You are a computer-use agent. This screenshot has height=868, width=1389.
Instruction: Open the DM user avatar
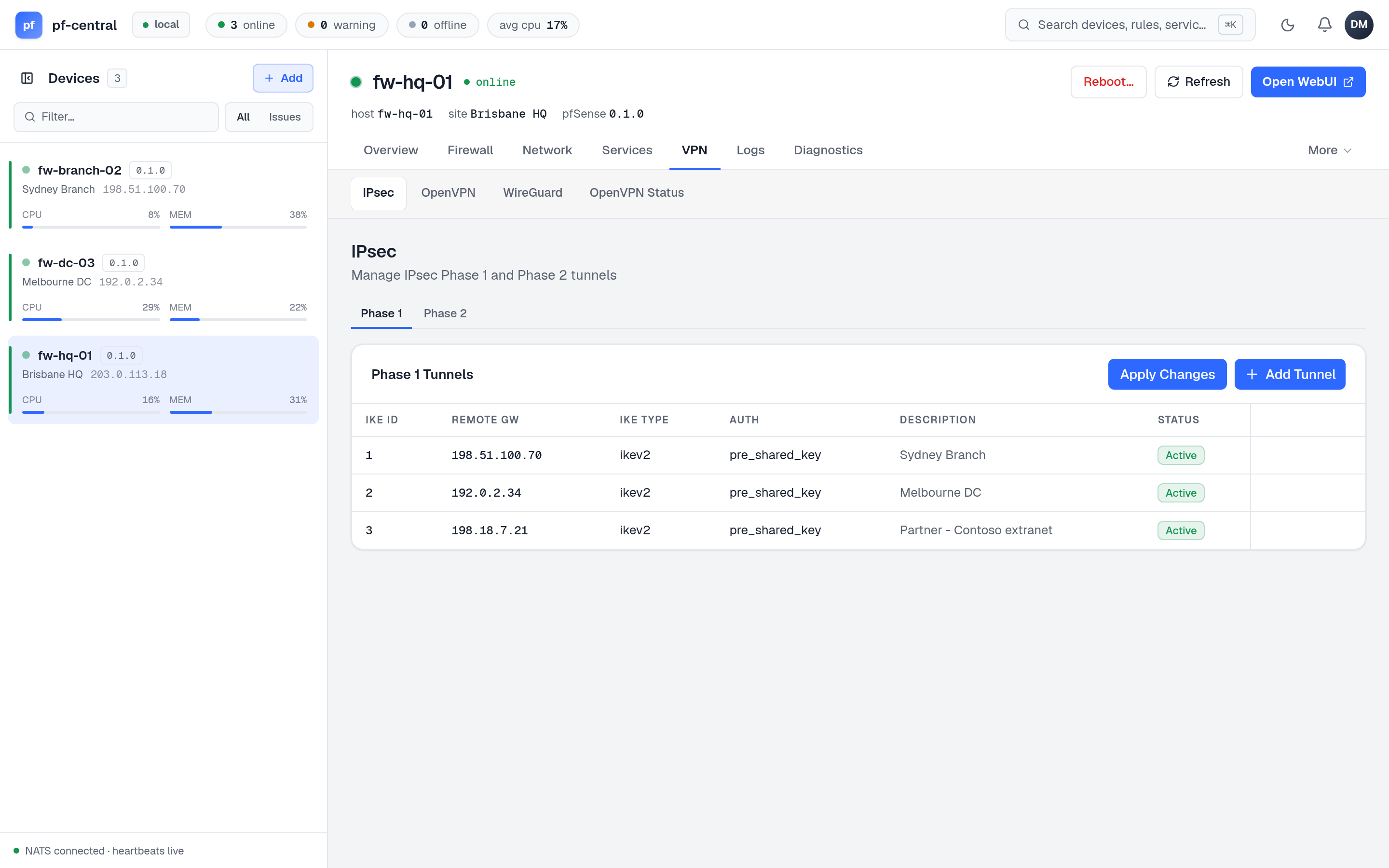pyautogui.click(x=1359, y=25)
